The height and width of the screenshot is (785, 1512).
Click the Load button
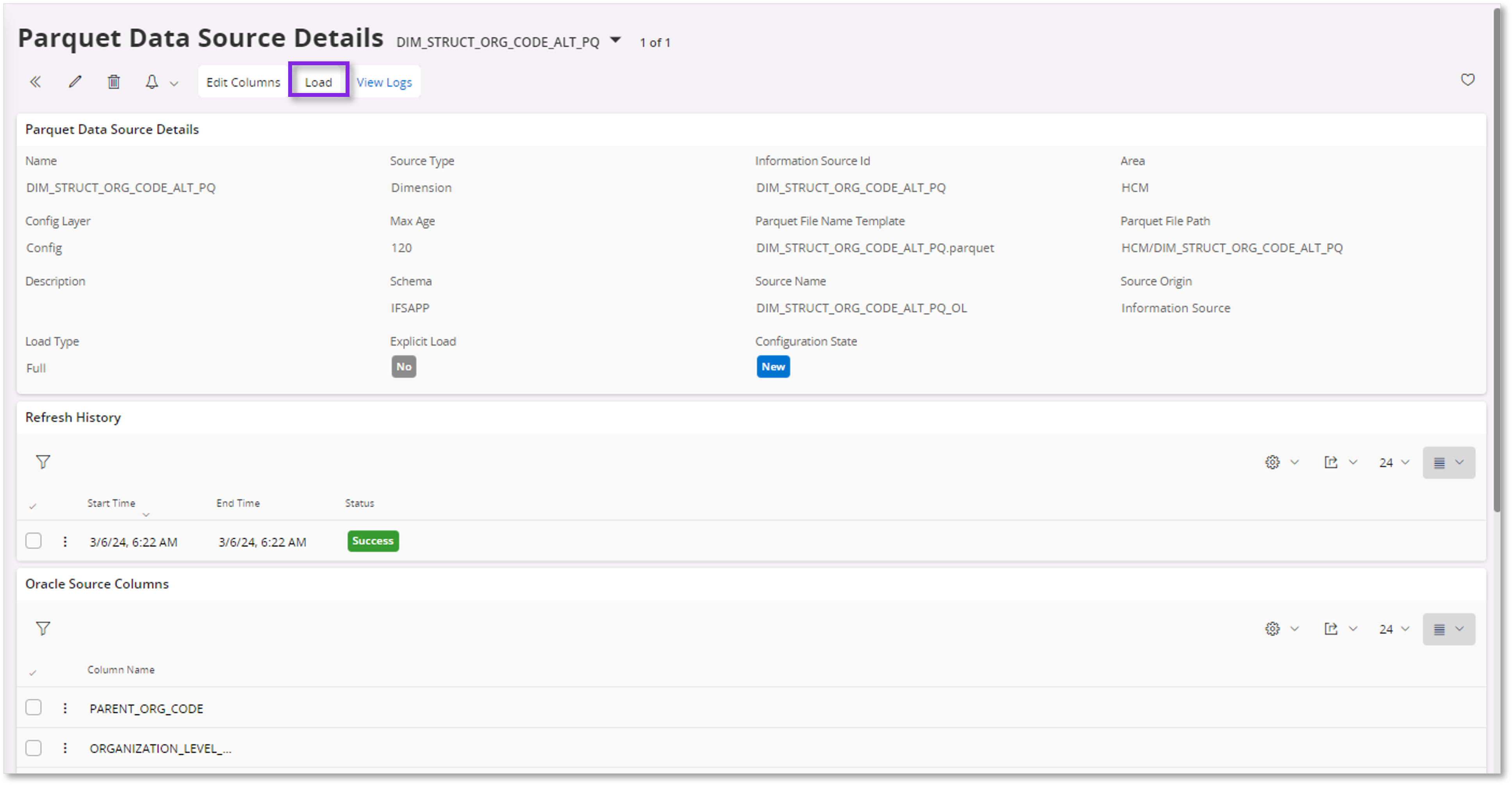click(319, 82)
